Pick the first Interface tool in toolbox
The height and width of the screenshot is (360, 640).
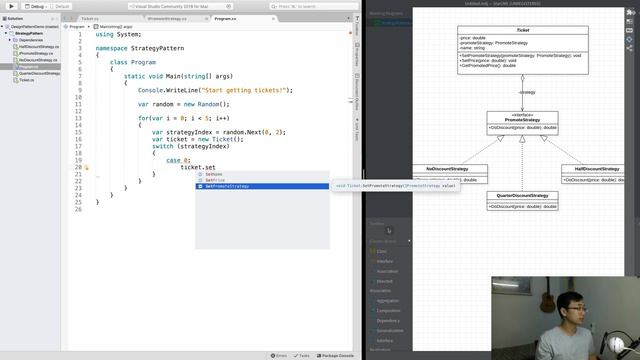coord(384,261)
